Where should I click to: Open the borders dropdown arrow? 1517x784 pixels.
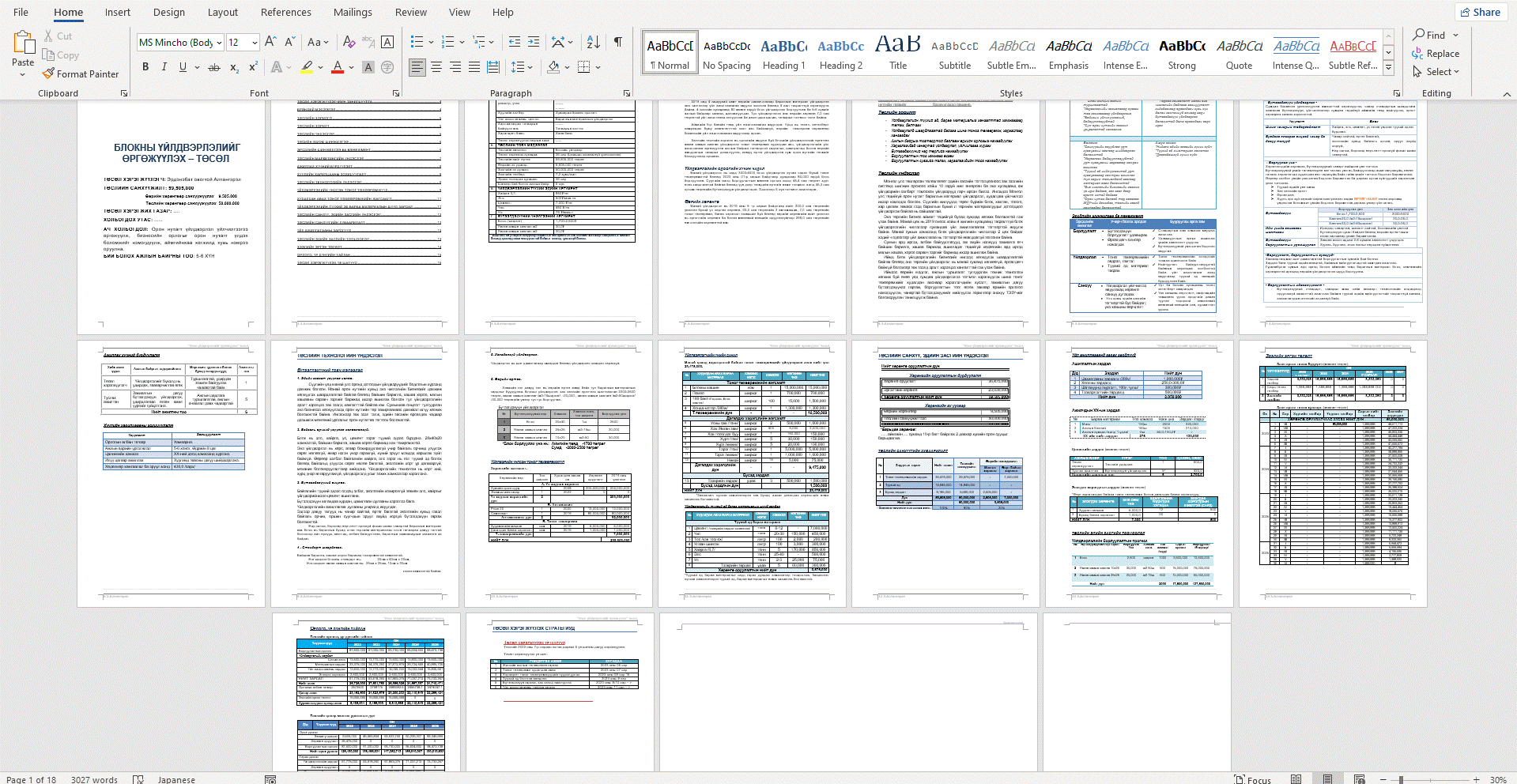coord(598,67)
